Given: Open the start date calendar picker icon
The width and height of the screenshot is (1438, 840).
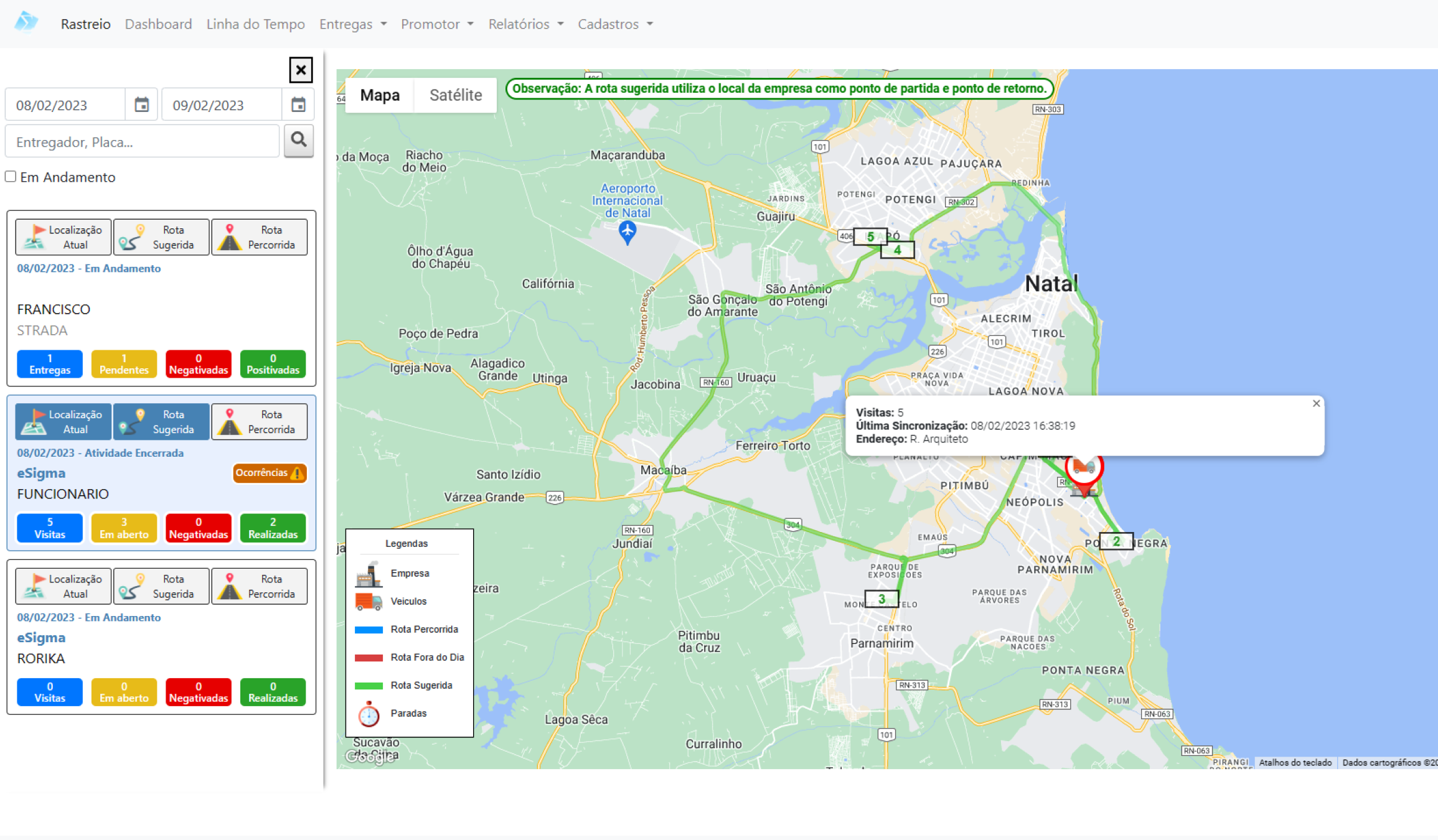Looking at the screenshot, I should tap(142, 105).
